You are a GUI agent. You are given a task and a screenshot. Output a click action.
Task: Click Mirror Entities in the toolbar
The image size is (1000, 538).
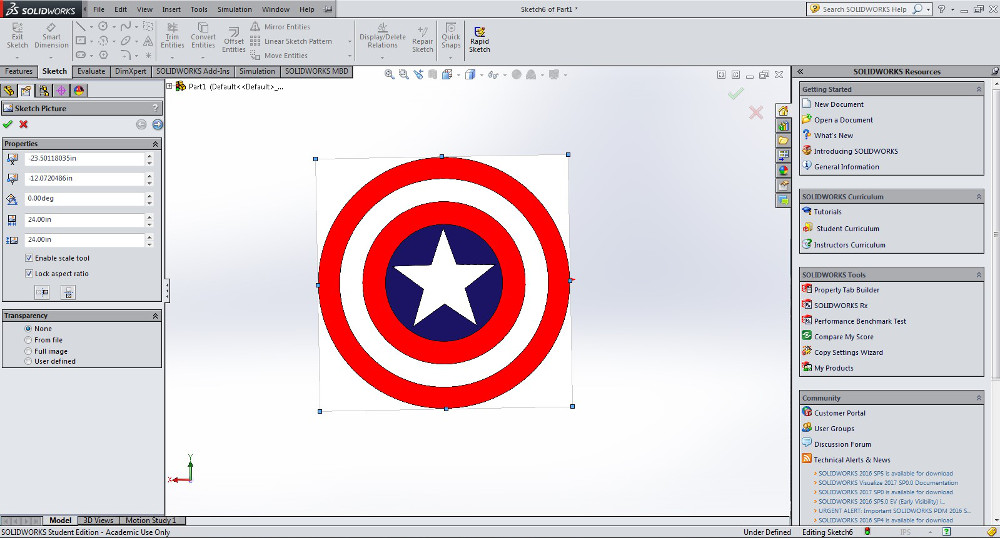[281, 27]
